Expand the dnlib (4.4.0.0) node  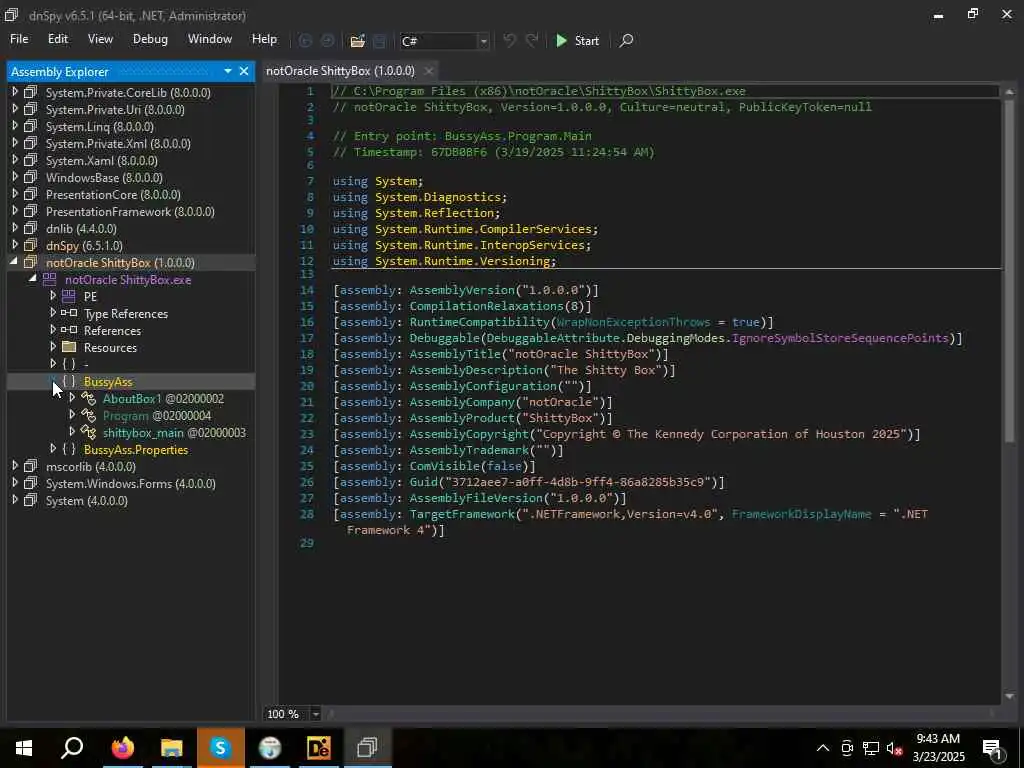click(x=15, y=228)
